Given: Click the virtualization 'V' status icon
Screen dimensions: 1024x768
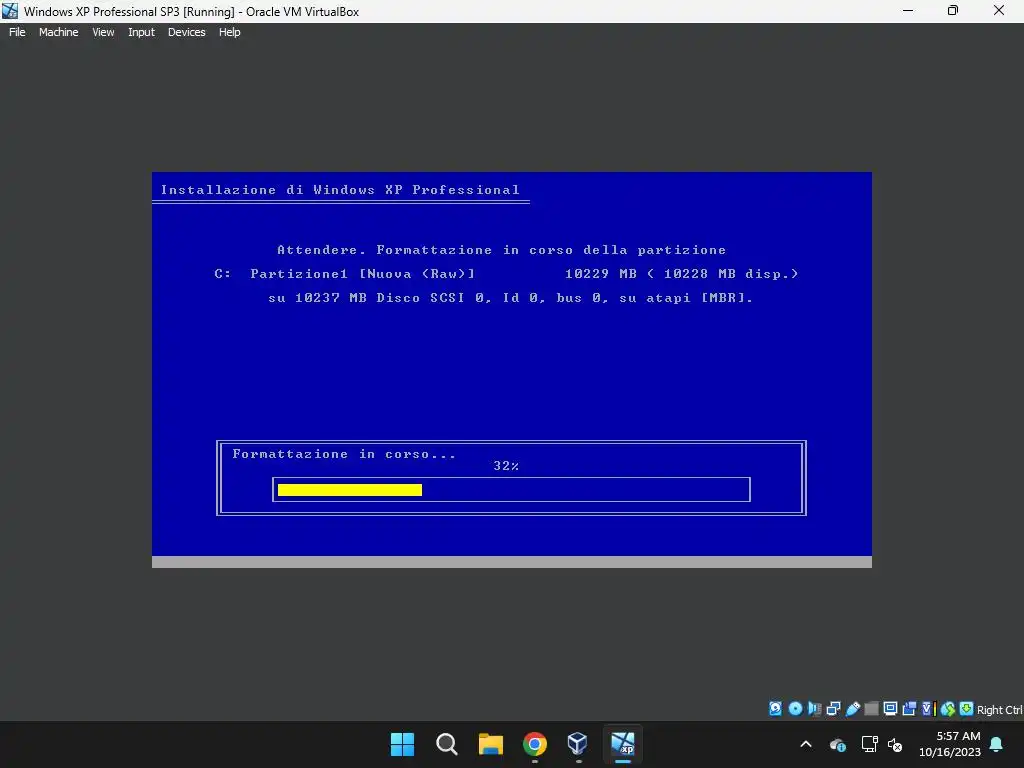Looking at the screenshot, I should click(926, 709).
